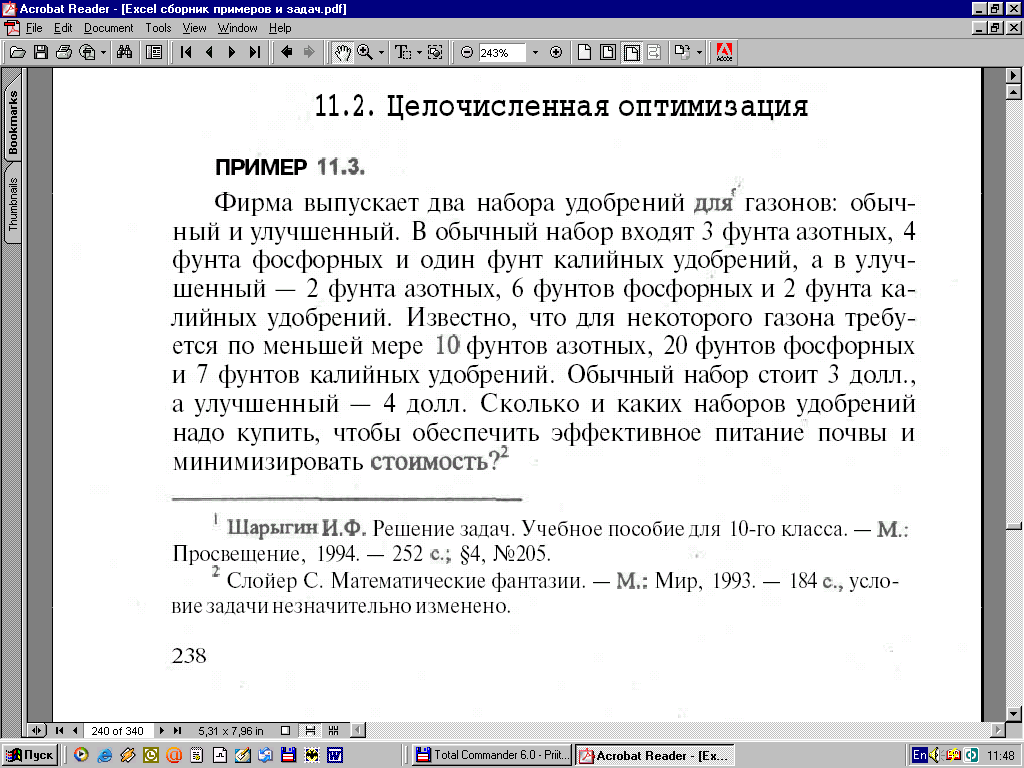Open the Window menu

238,28
